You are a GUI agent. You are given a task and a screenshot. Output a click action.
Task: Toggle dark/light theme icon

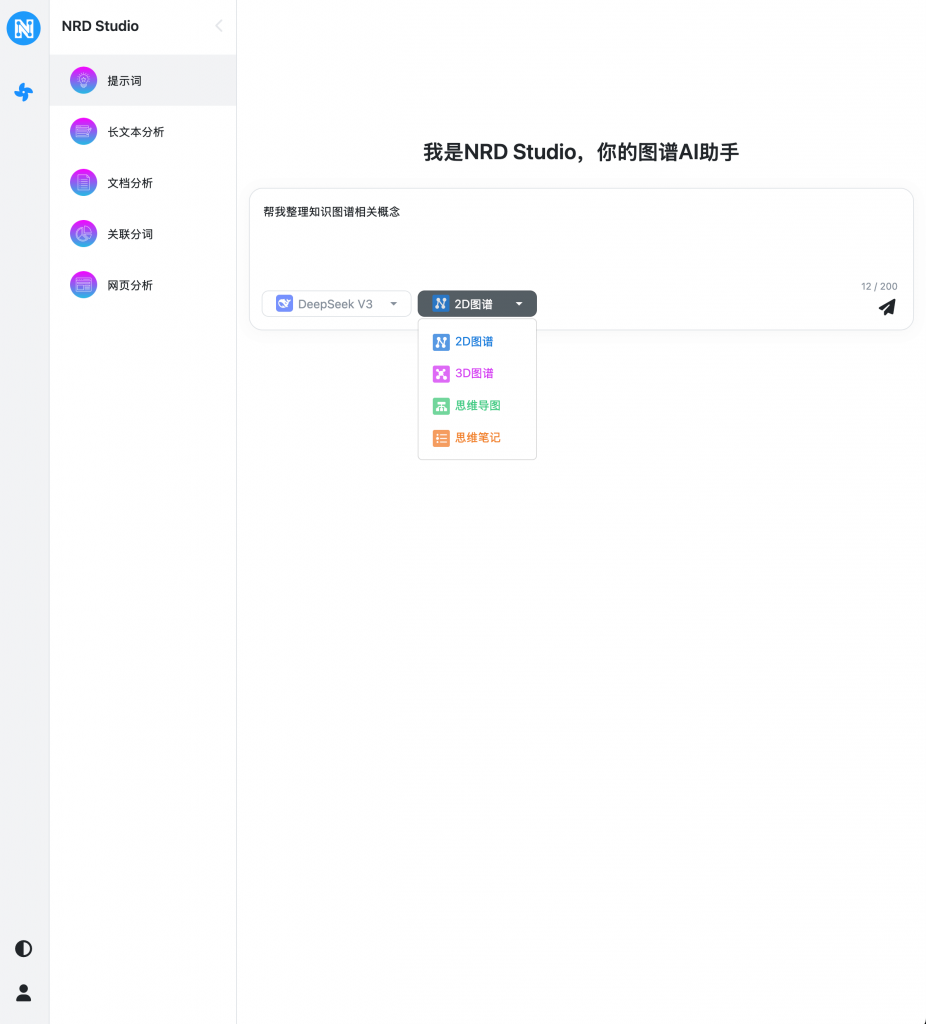(24, 948)
